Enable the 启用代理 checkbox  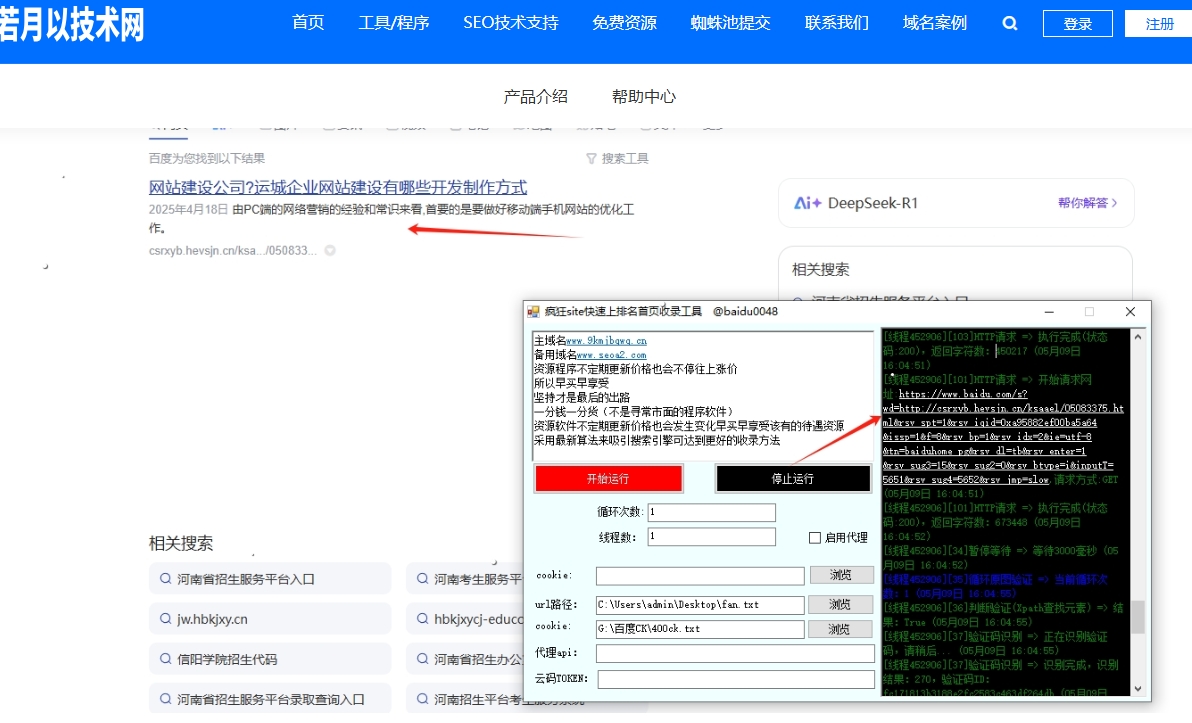(815, 537)
